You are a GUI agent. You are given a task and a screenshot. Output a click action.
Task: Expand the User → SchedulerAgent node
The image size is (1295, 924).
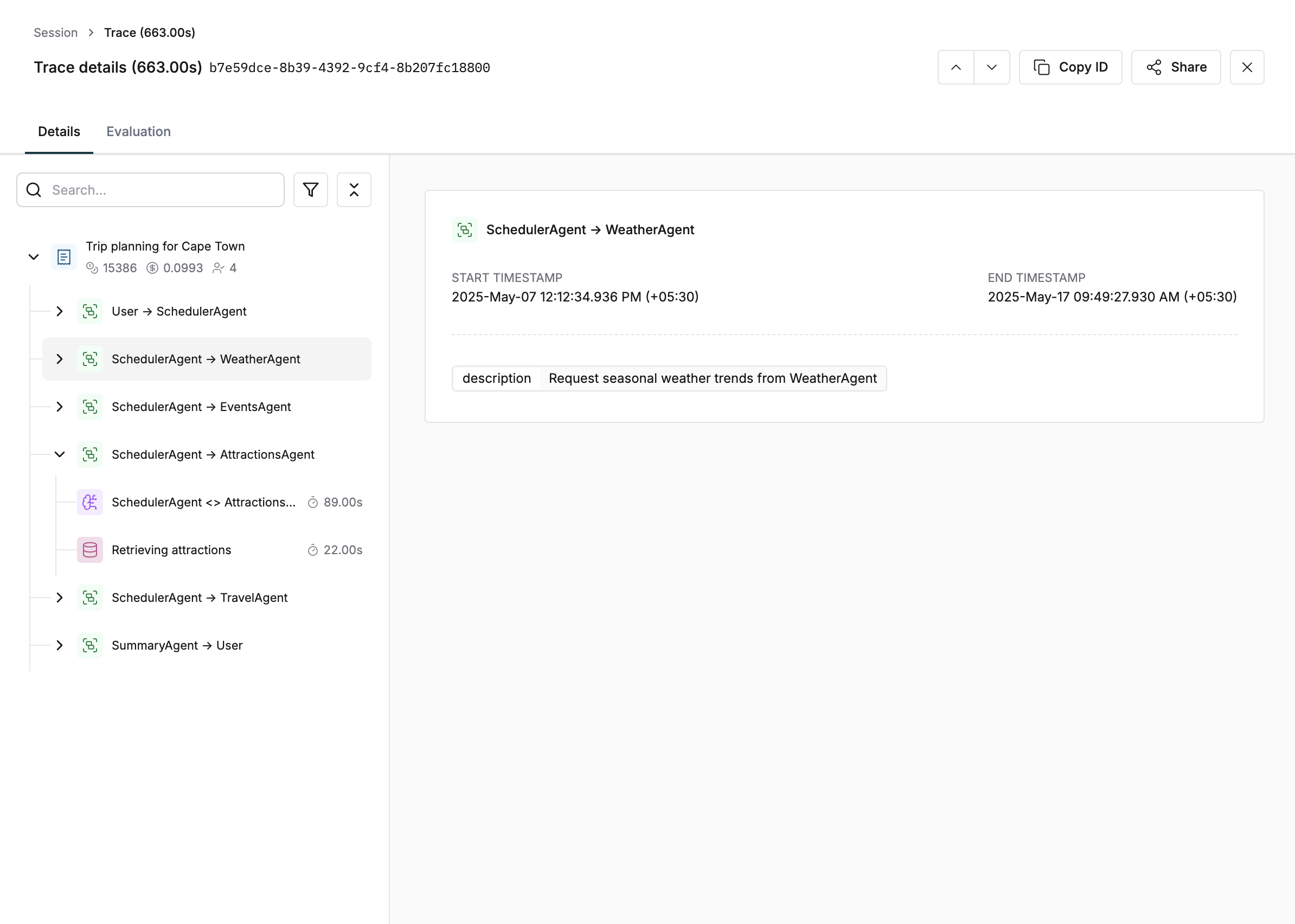[59, 311]
